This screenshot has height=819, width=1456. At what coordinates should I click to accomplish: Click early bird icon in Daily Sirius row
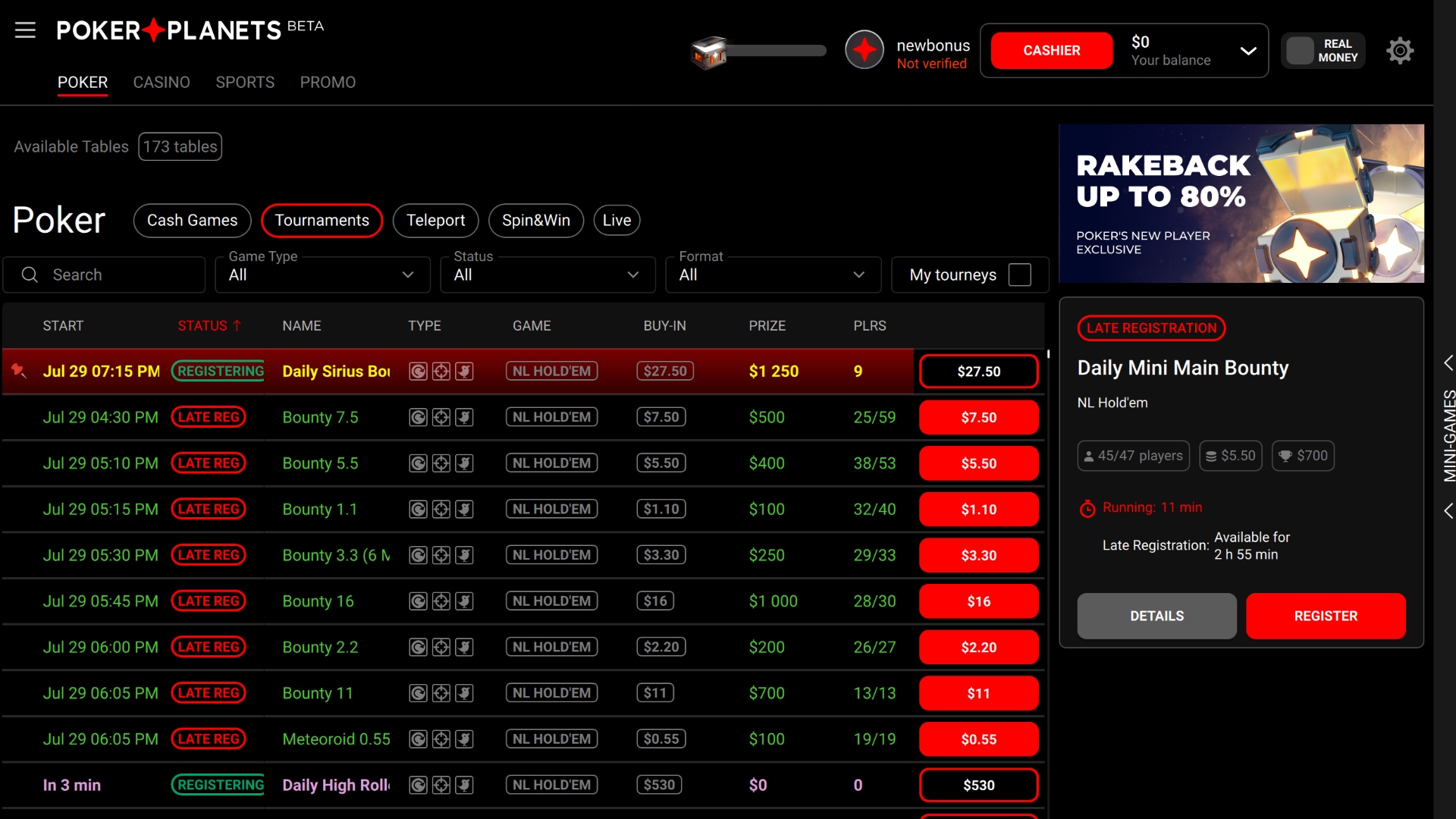click(x=464, y=371)
